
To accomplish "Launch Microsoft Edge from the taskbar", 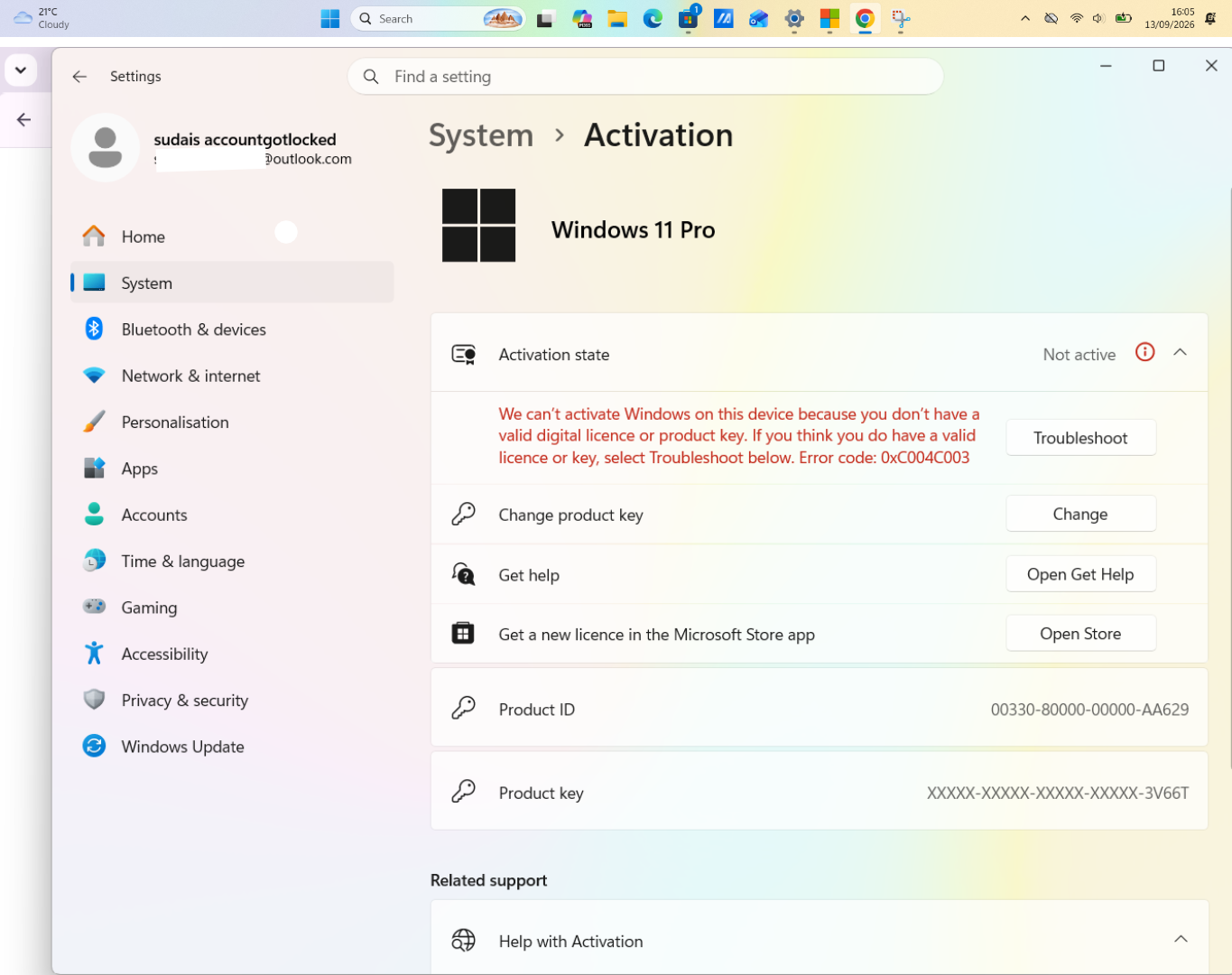I will pyautogui.click(x=653, y=19).
